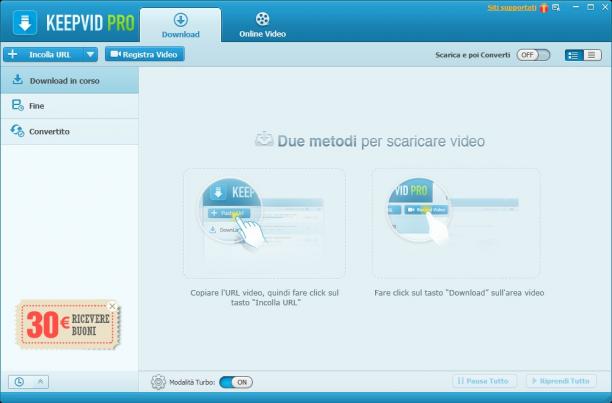This screenshot has width=612, height=403.
Task: Click the Convertito sidebar icon
Action: (18, 131)
